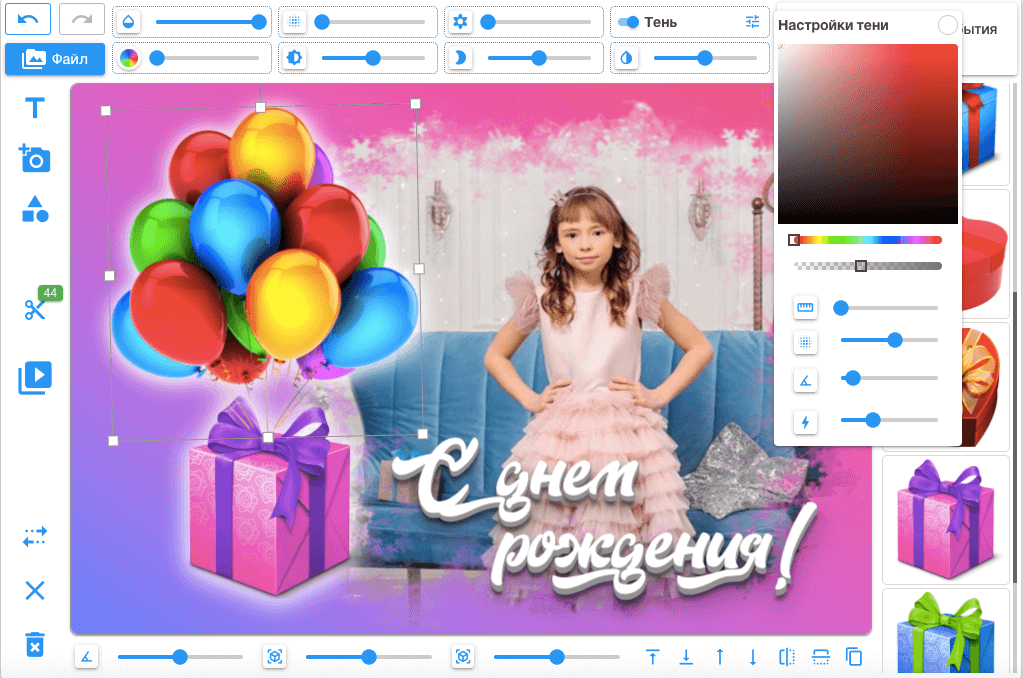Click the contrast half-drop icon
Viewport: 1023px width, 678px height.
[x=626, y=58]
